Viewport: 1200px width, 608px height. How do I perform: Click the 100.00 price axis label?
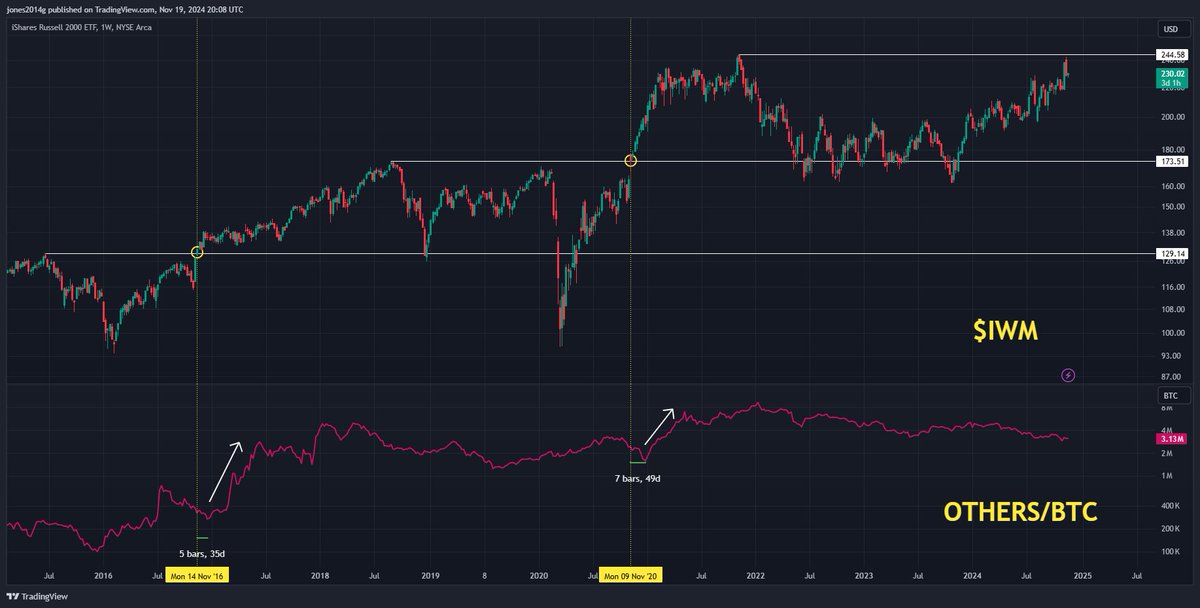(x=1172, y=333)
